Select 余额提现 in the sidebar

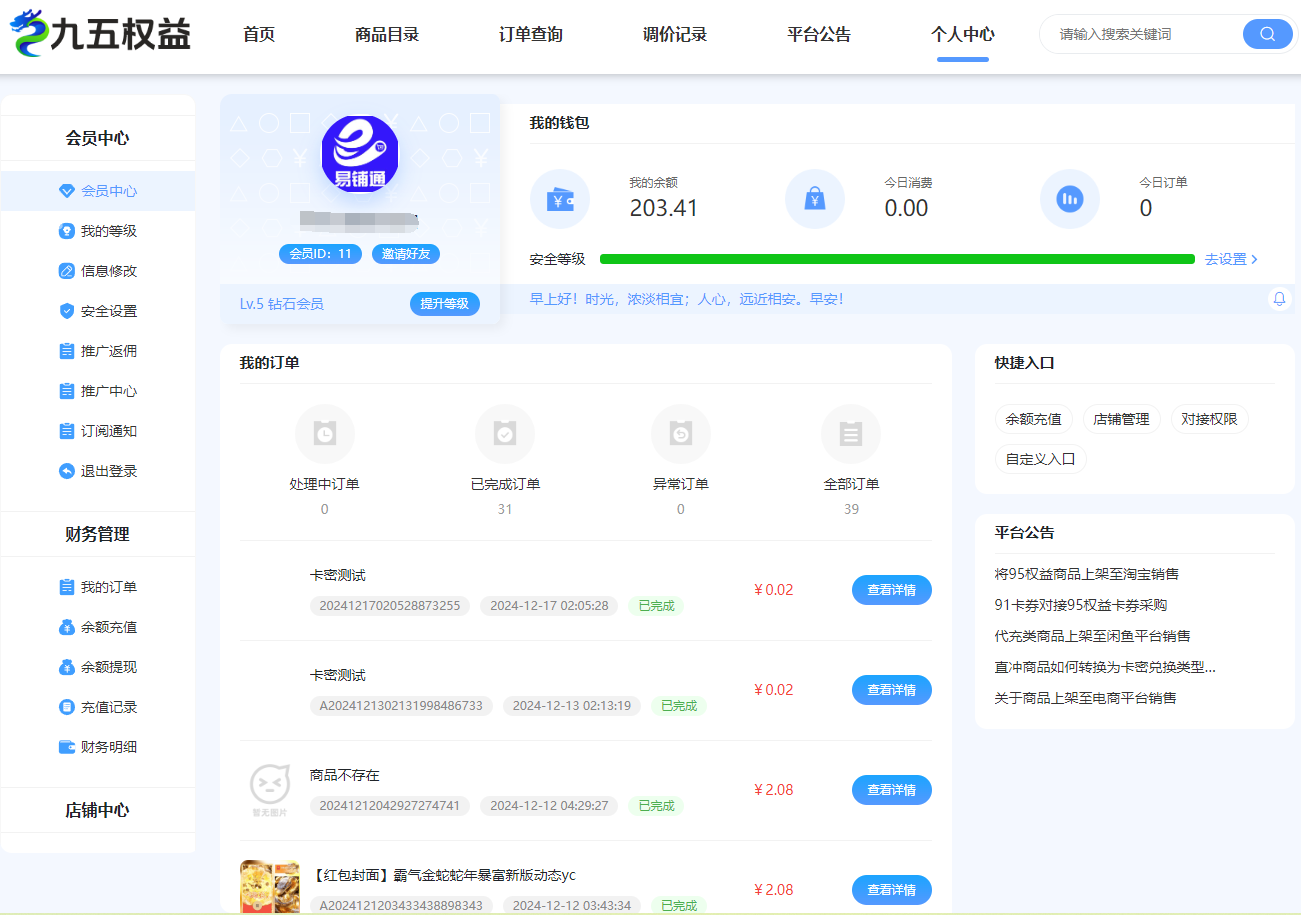[108, 667]
